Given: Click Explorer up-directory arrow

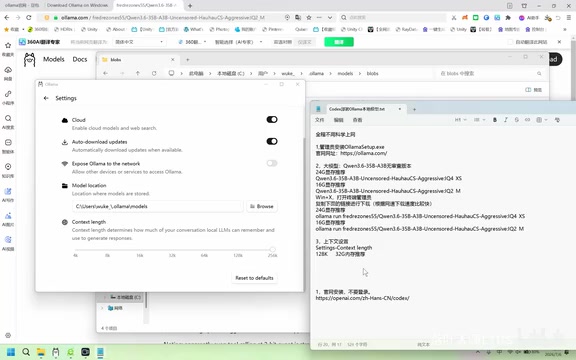Looking at the screenshot, I should tap(138, 73).
